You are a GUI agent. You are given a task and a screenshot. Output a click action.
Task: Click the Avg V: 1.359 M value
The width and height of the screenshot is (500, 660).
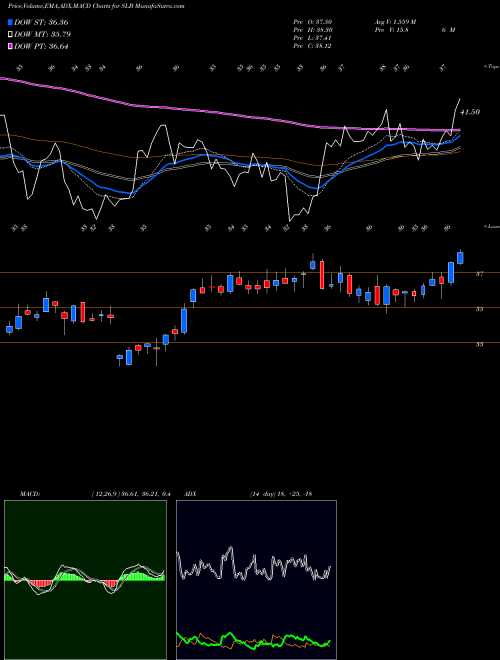pos(395,22)
